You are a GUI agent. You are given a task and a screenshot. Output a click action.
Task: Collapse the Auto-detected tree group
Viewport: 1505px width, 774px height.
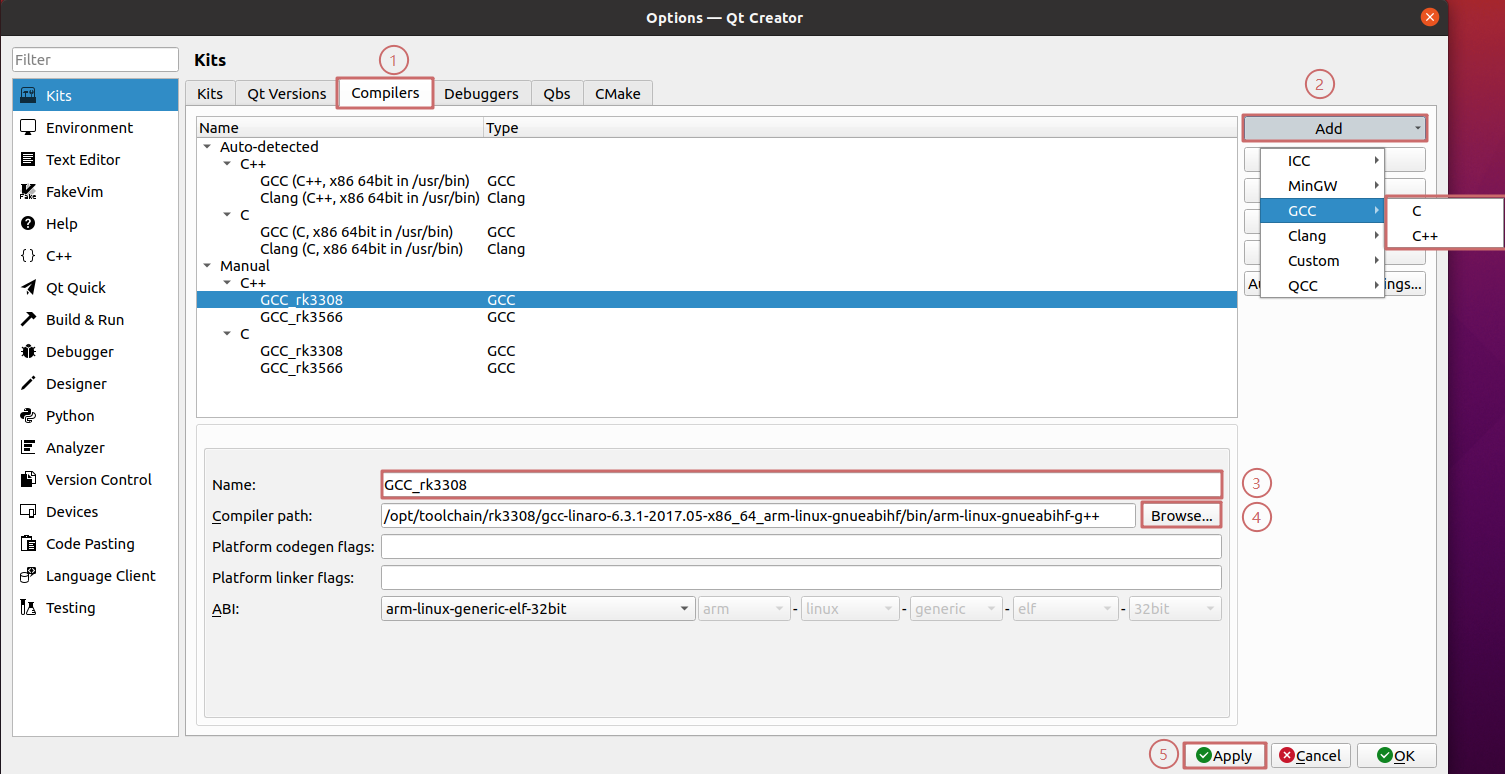point(208,147)
